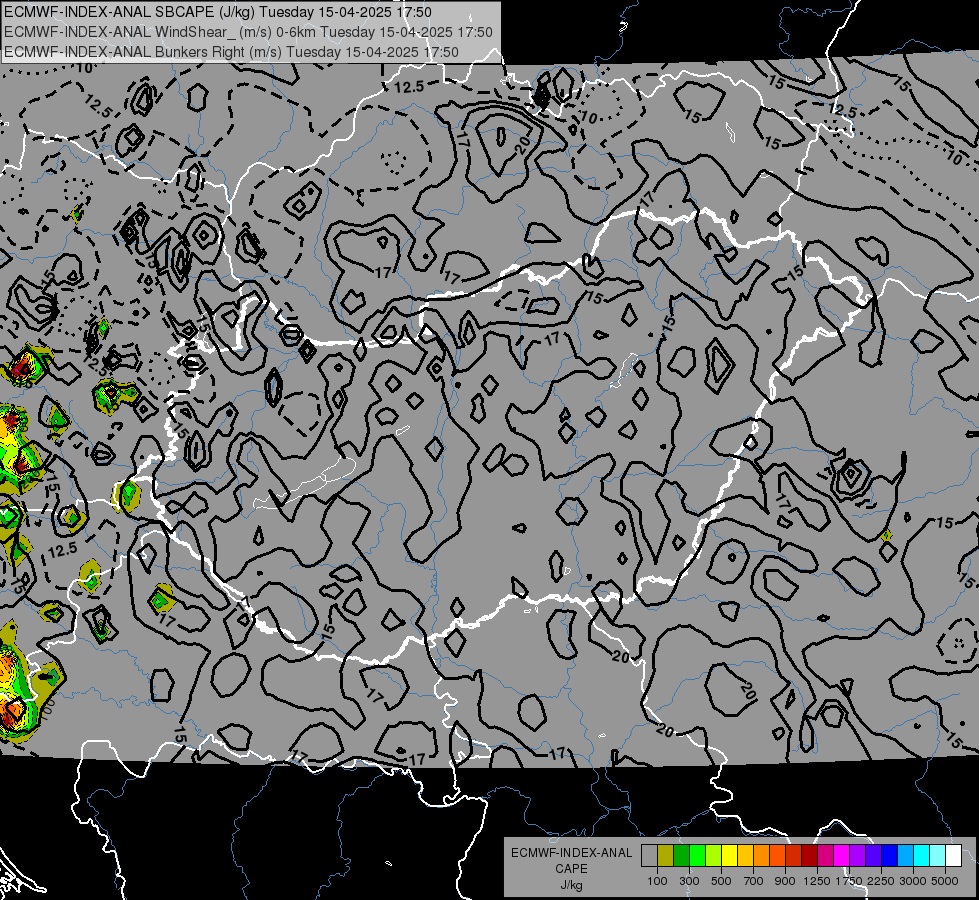Image resolution: width=979 pixels, height=900 pixels.
Task: Click the 700 value under the legend
Action: click(x=753, y=881)
